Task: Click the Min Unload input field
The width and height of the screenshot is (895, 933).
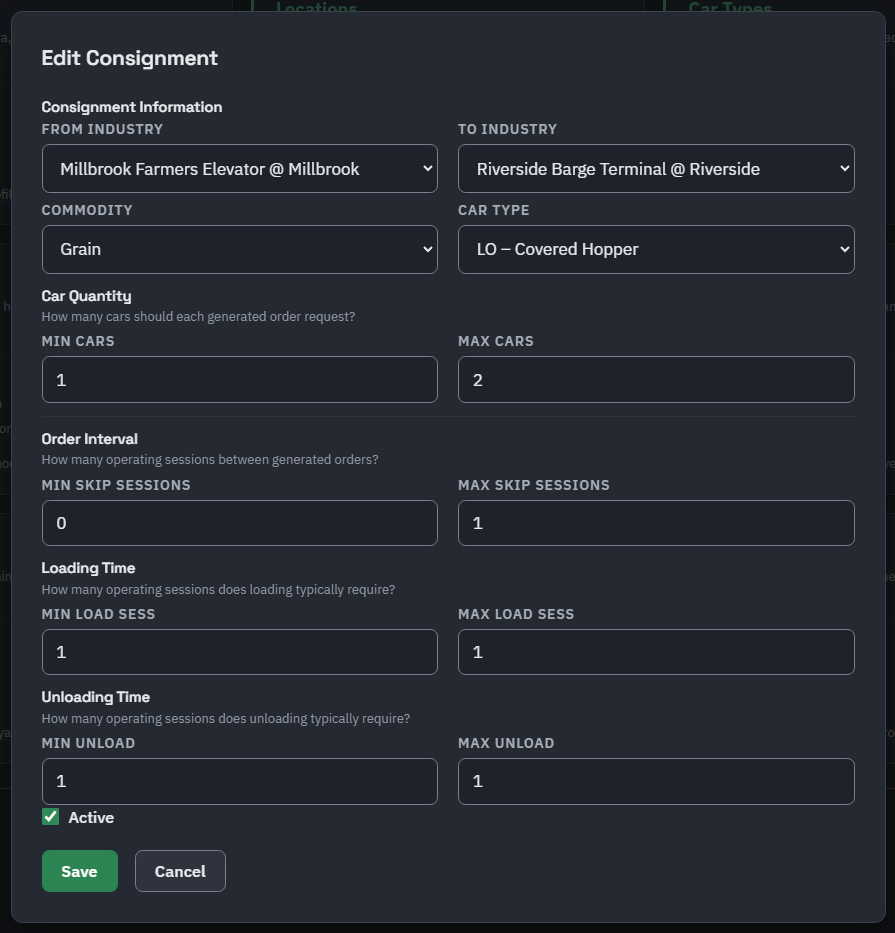Action: pos(239,781)
